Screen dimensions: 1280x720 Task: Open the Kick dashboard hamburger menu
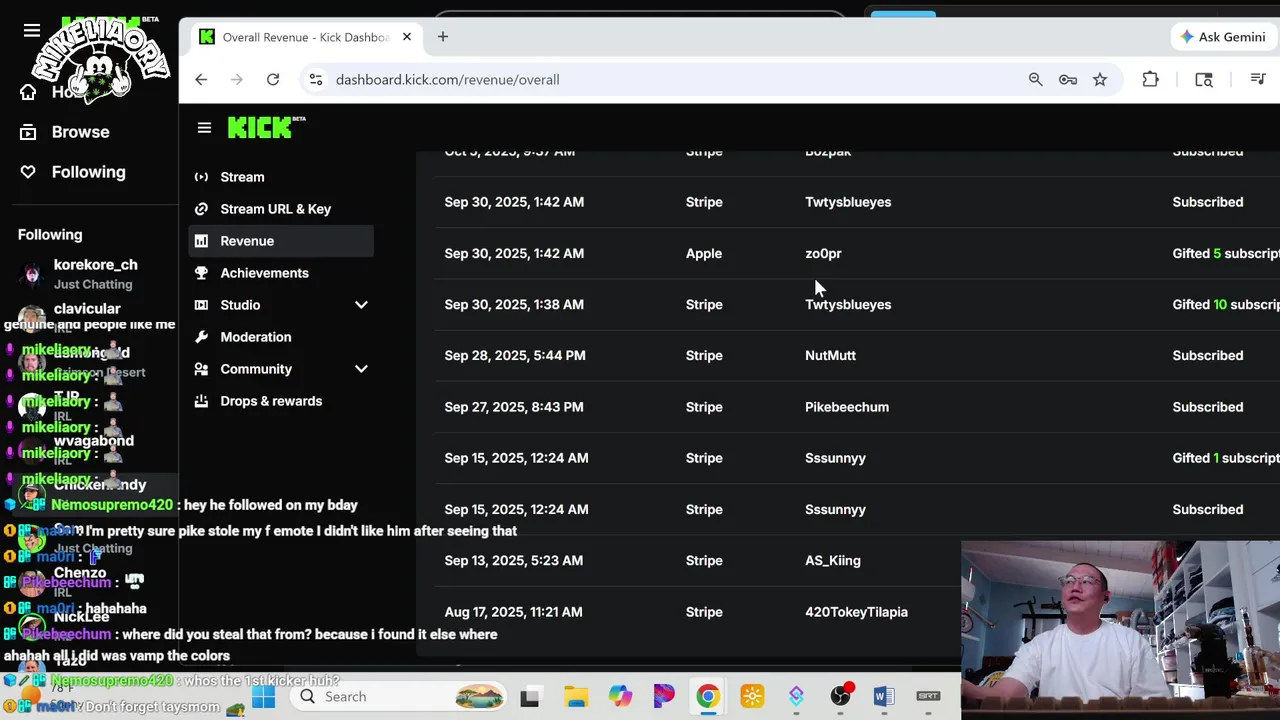204,128
